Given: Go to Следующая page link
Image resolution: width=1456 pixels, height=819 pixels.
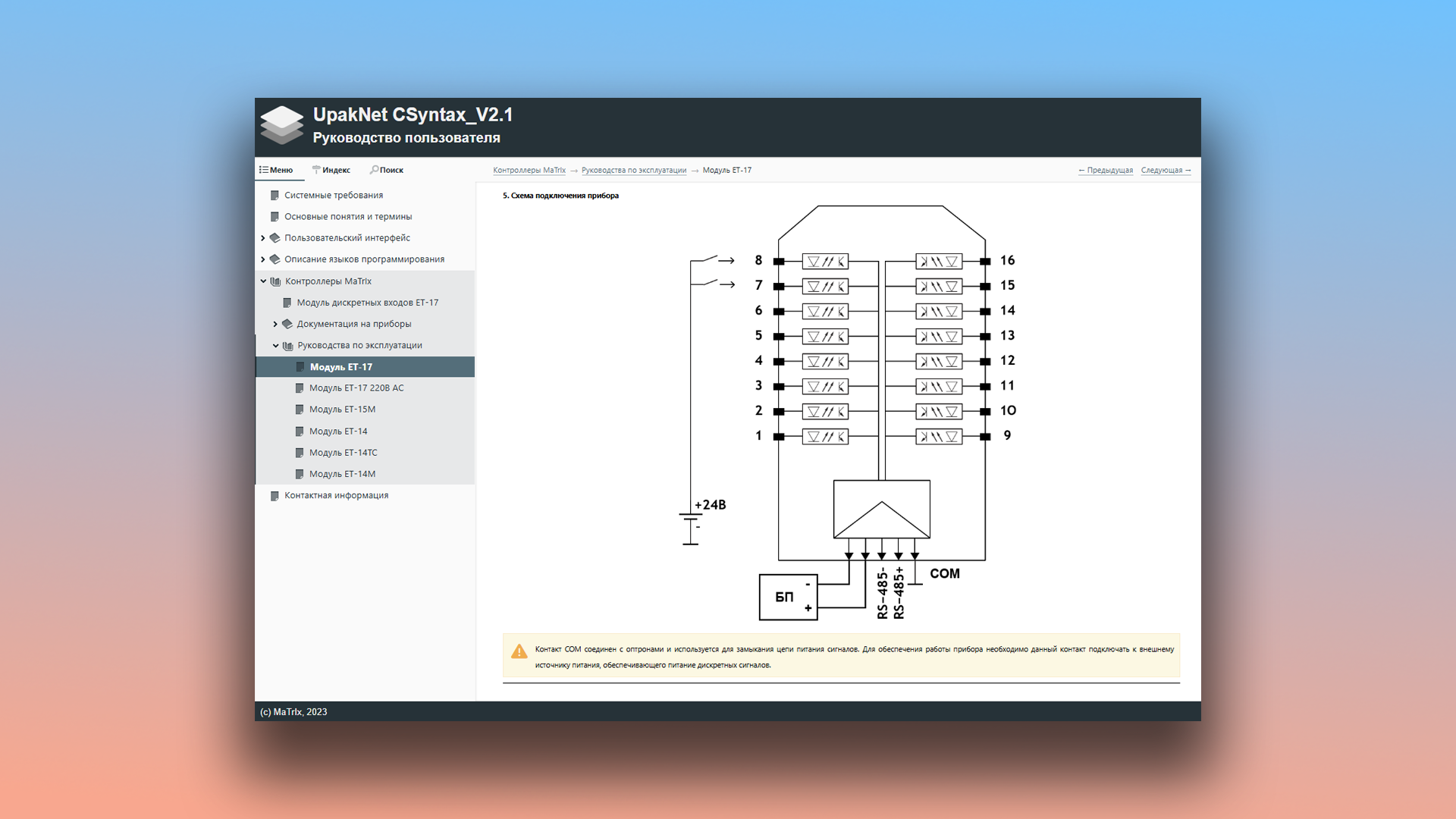Looking at the screenshot, I should pos(1166,171).
